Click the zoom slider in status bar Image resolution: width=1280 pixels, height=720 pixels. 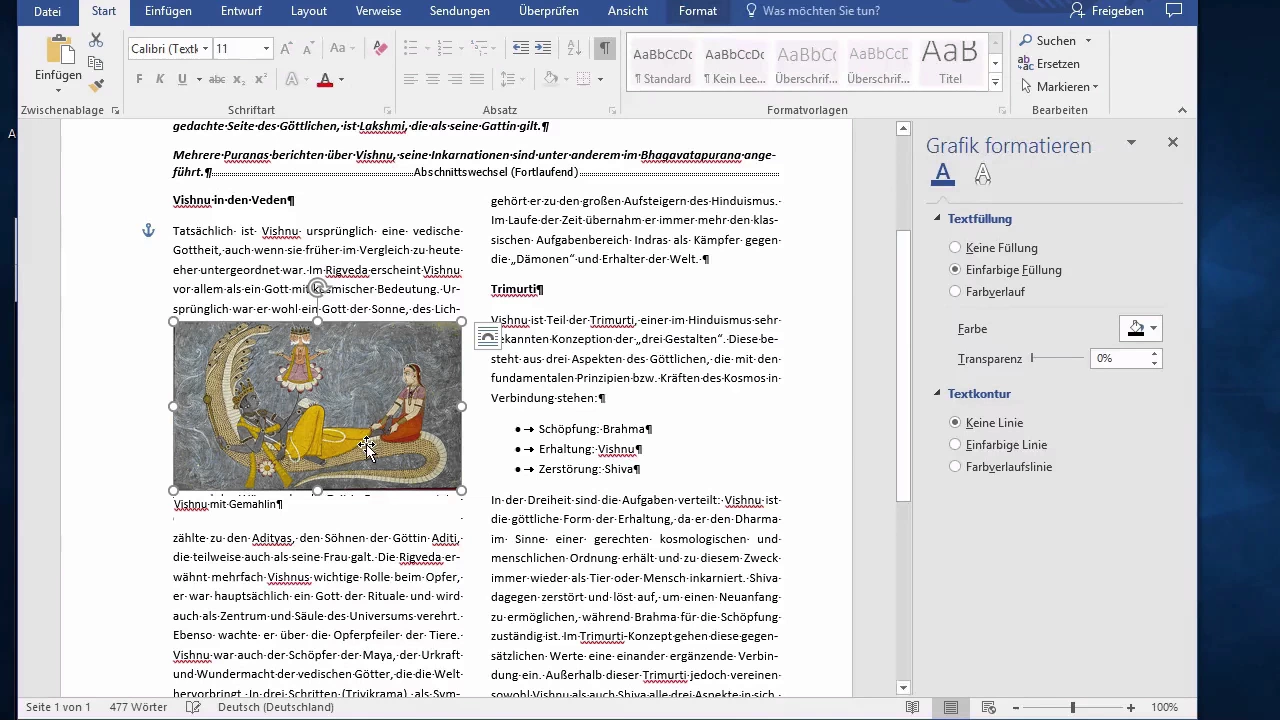1073,707
